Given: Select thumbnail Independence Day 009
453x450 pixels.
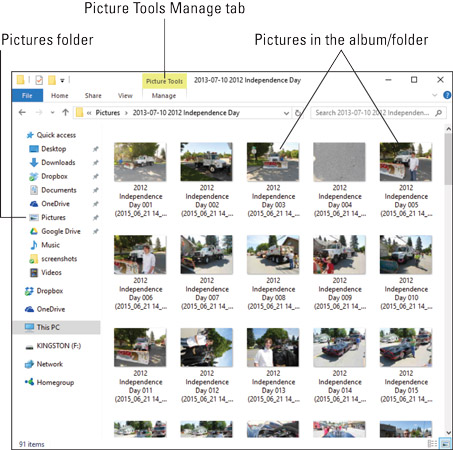Looking at the screenshot, I should 339,255.
